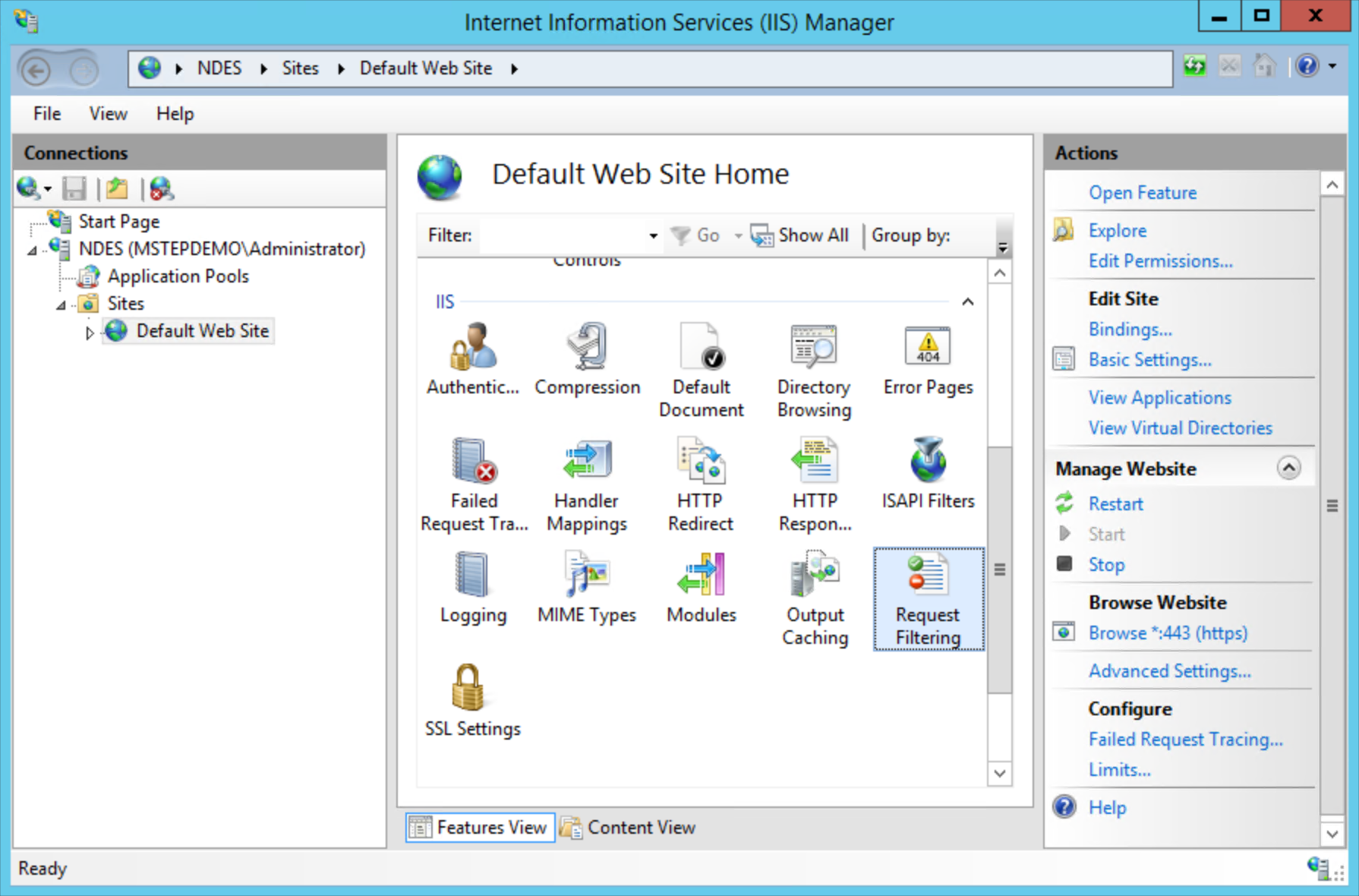Stop the website
Screen dimensions: 1359x896
(x=1106, y=565)
